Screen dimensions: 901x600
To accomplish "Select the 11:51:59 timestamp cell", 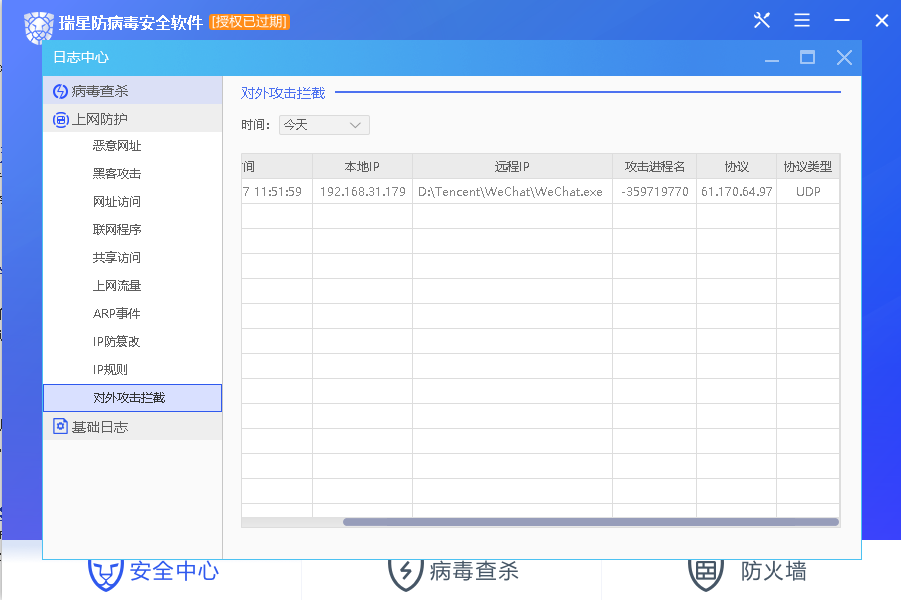I will click(x=277, y=191).
